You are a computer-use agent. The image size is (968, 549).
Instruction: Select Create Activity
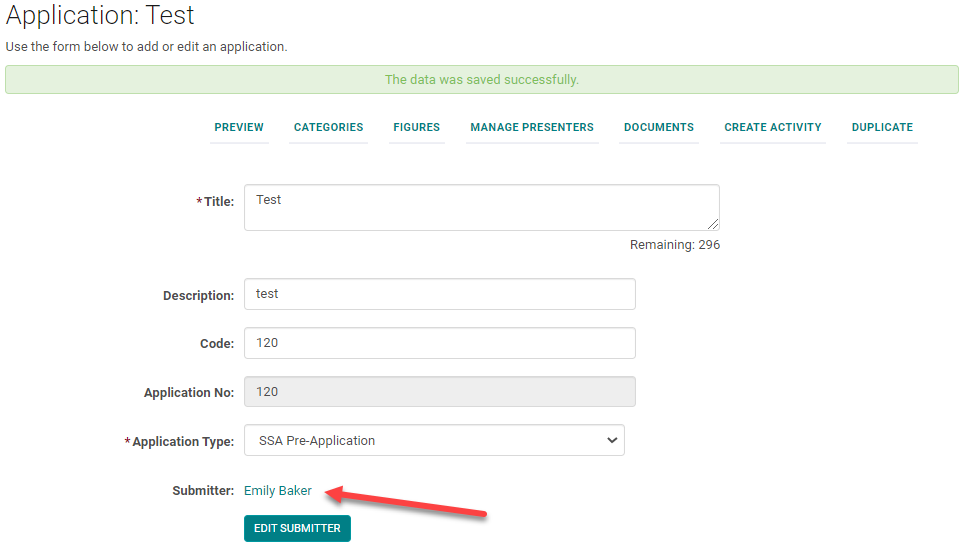coord(773,127)
